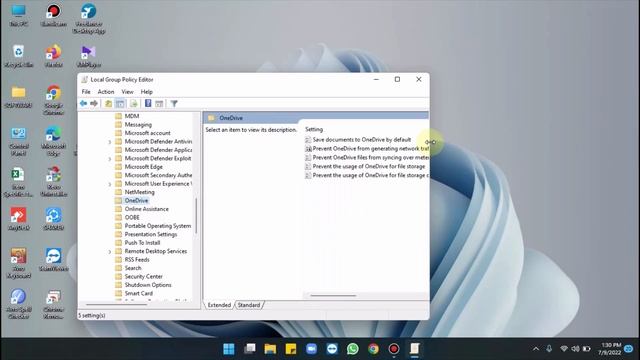Open Help from the blue toolbar icon
Screen dimensions: 640x360
[x=148, y=104]
